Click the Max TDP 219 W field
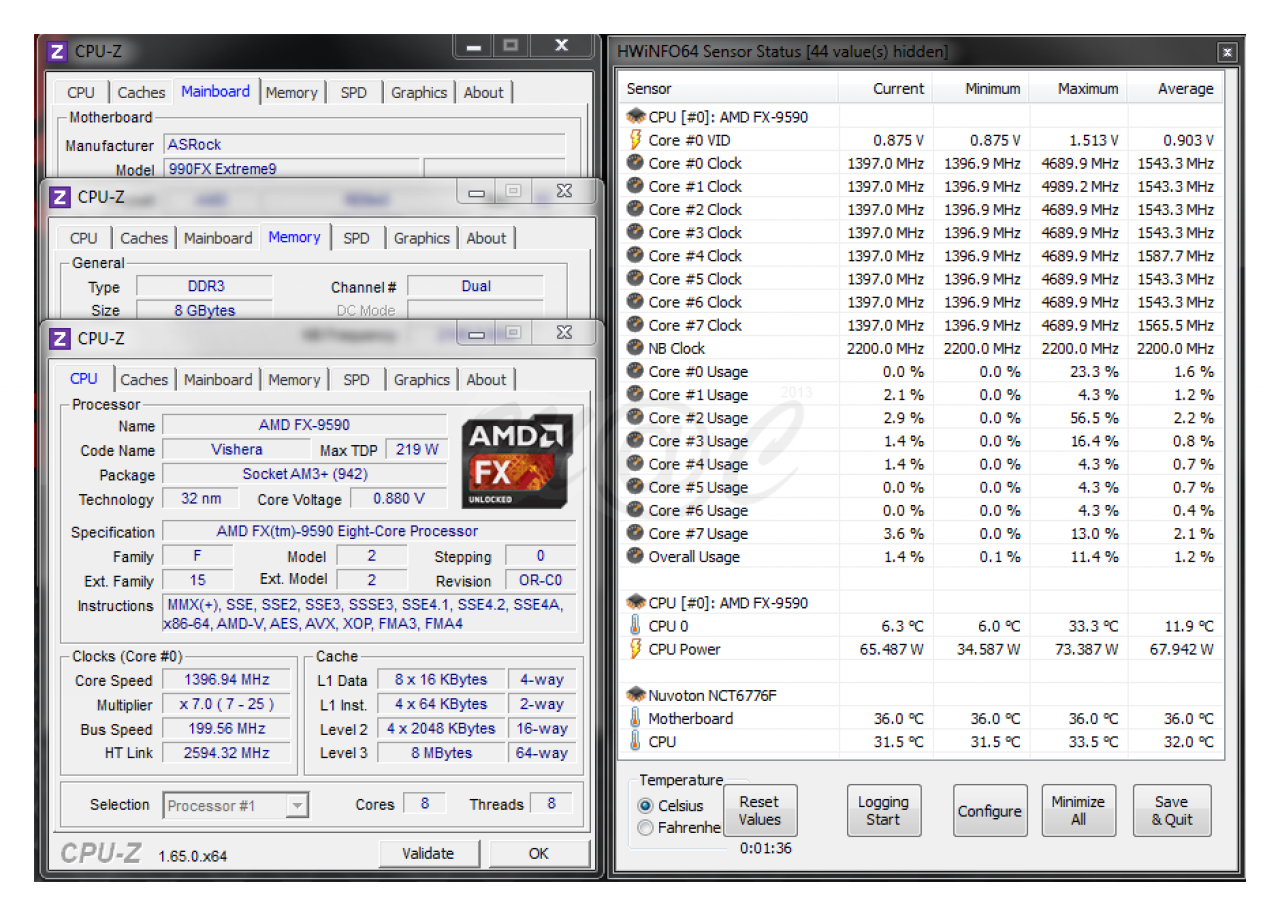The image size is (1280, 916). [x=417, y=450]
